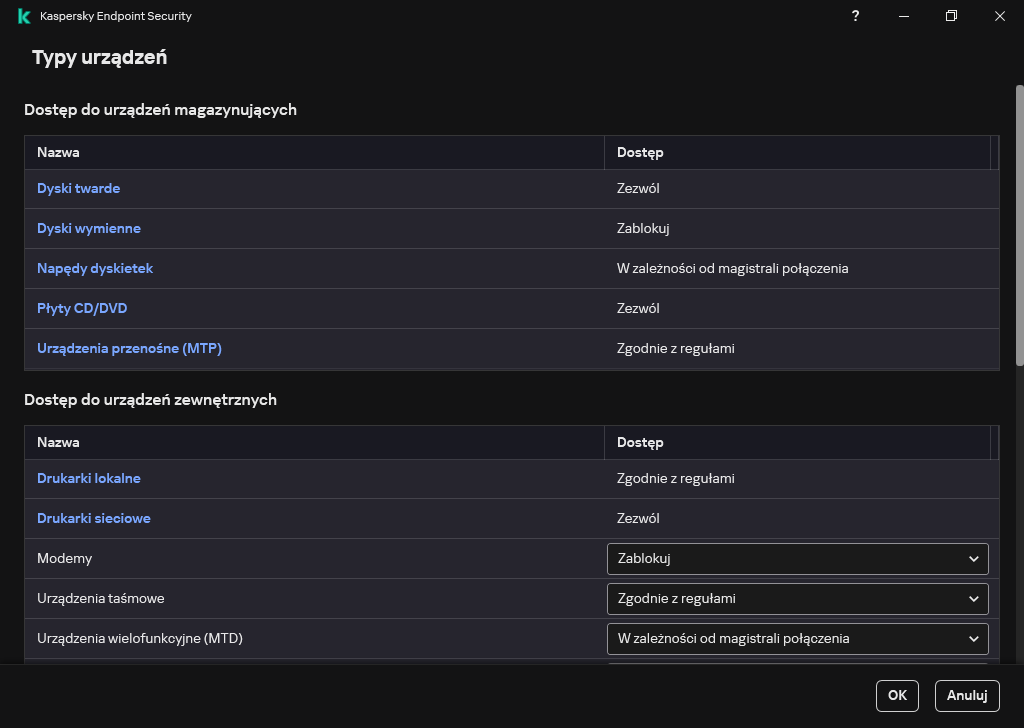The width and height of the screenshot is (1024, 728).
Task: Confirm changes with the OK button
Action: pos(897,695)
